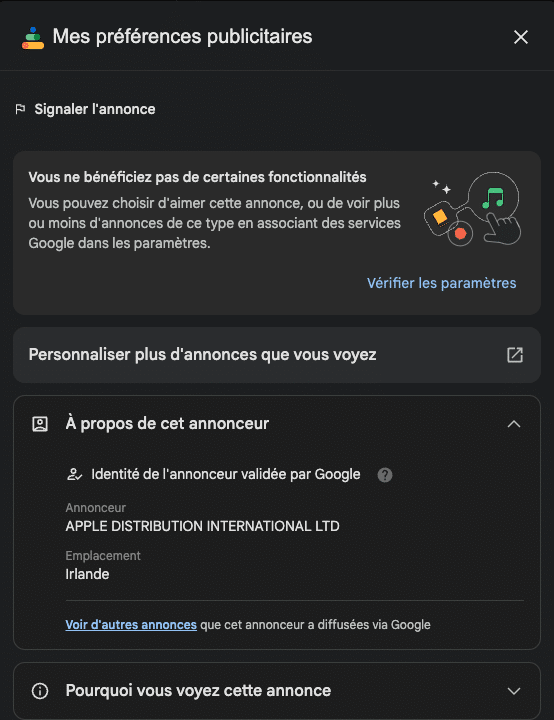This screenshot has height=720, width=554.
Task: Click the My Ad Center logo icon
Action: tap(33, 38)
